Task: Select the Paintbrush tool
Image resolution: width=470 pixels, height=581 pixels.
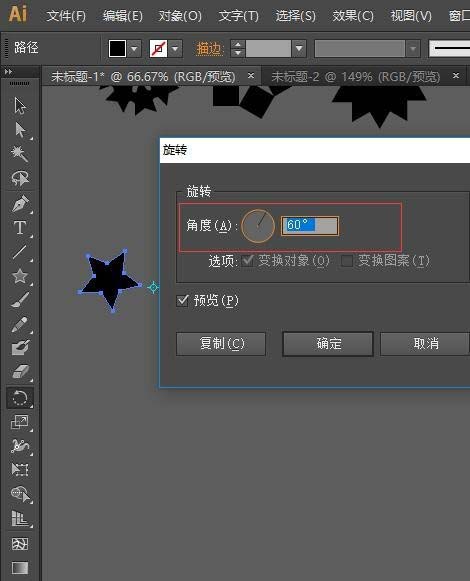Action: (20, 300)
